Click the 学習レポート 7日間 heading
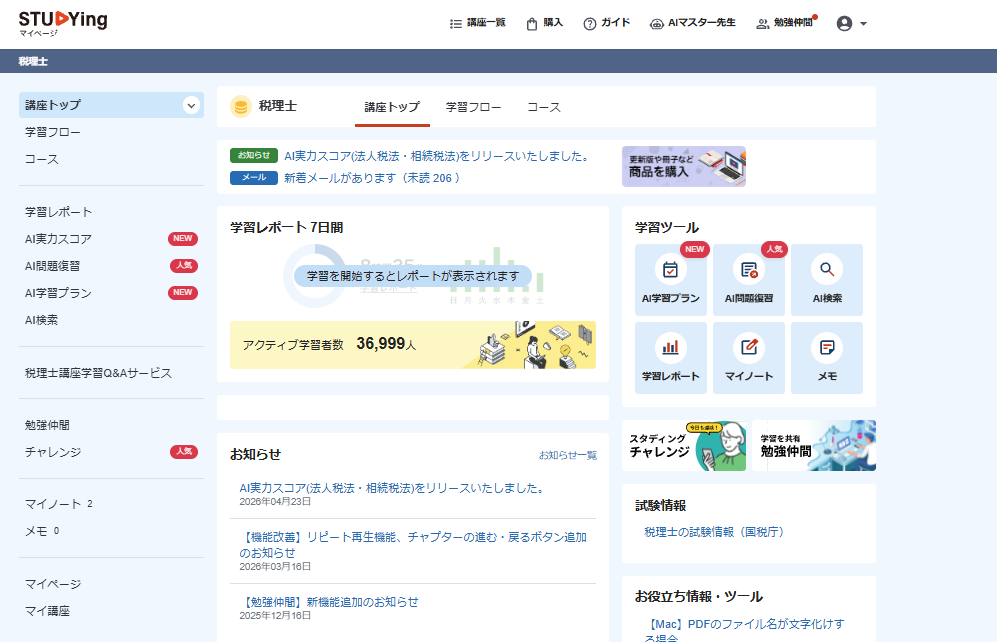997x642 pixels. click(287, 228)
